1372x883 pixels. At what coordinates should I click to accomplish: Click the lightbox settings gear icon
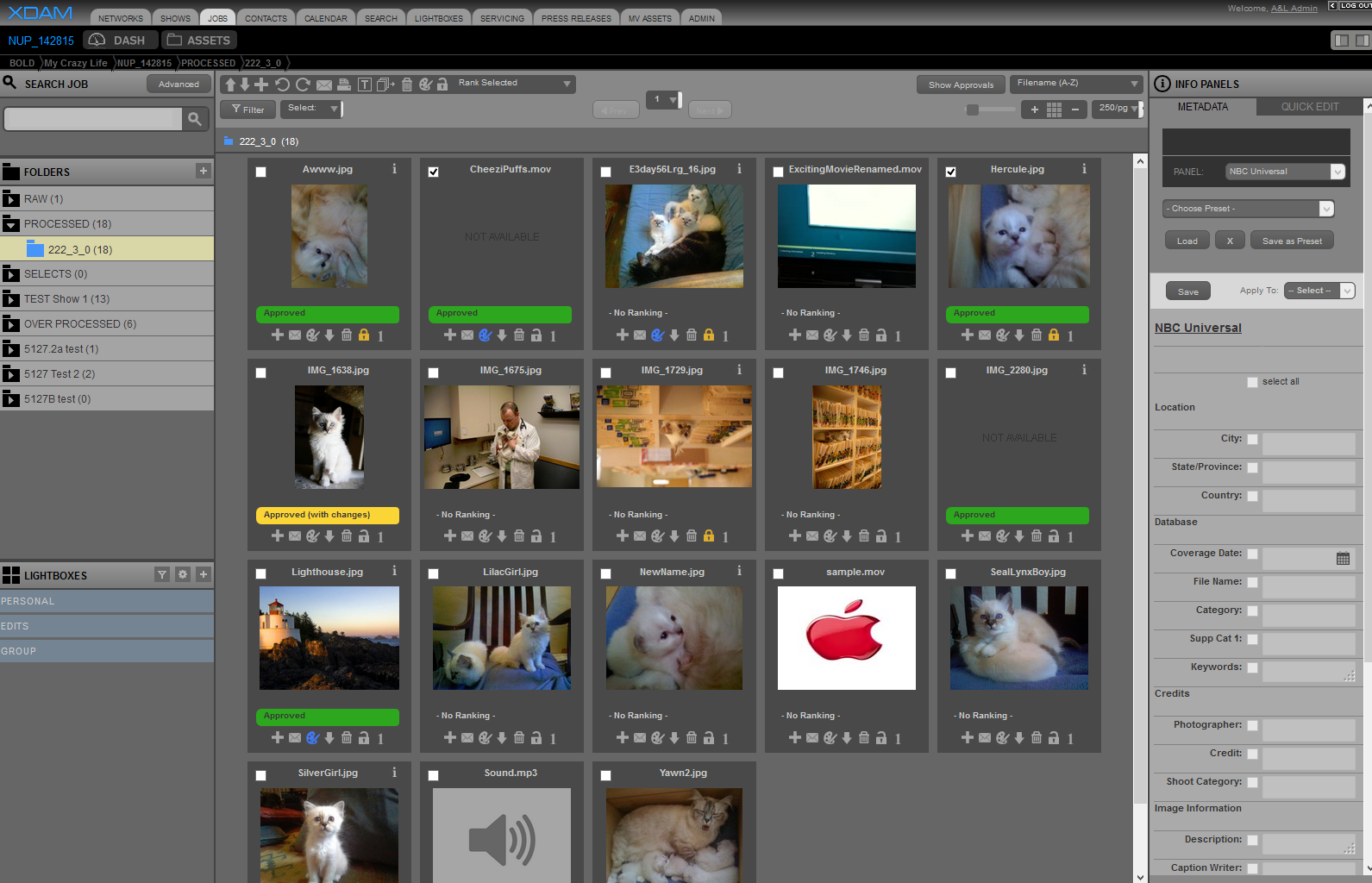pos(183,574)
